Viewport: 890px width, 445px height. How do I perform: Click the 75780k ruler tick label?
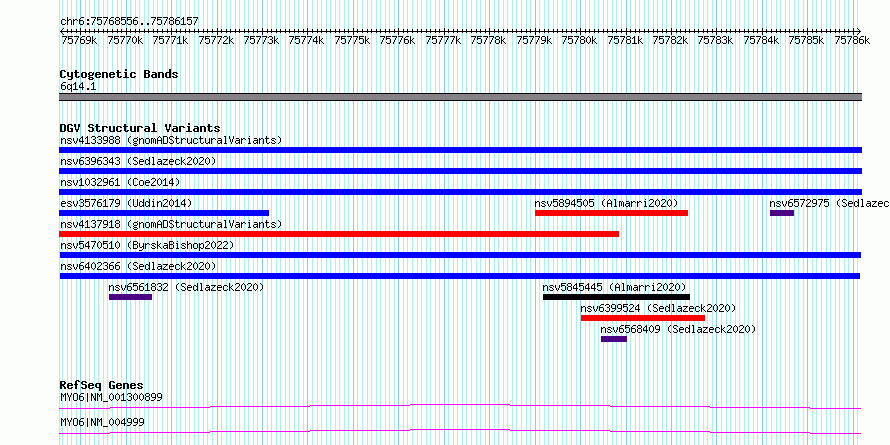580,40
